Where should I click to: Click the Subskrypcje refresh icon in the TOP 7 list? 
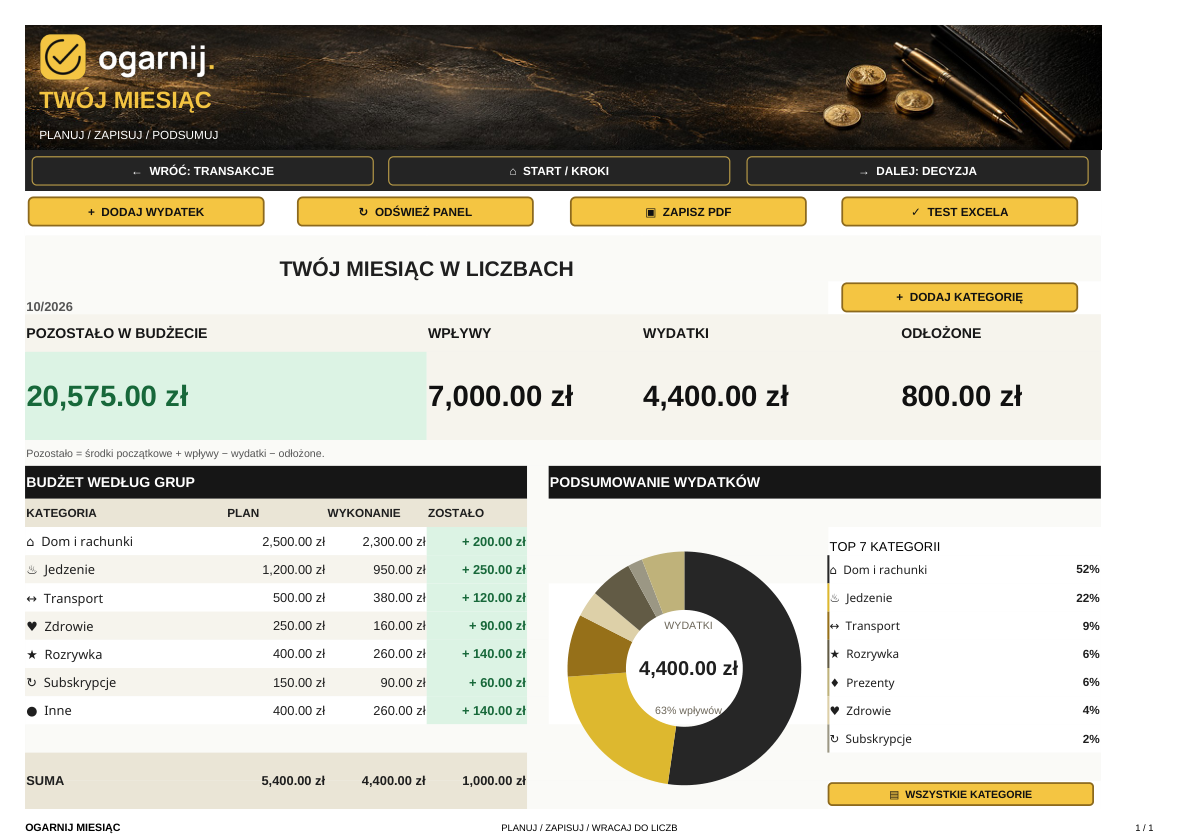[x=835, y=739]
